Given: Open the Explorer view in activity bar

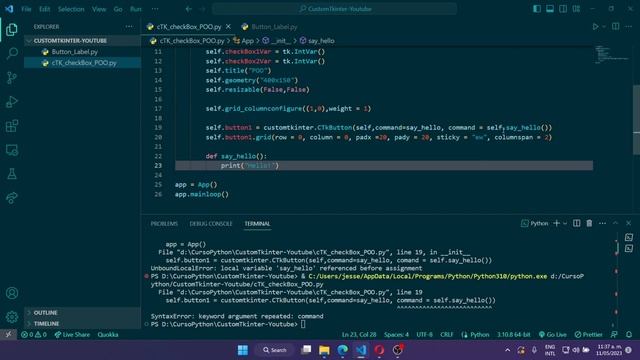Looking at the screenshot, I should click(12, 29).
